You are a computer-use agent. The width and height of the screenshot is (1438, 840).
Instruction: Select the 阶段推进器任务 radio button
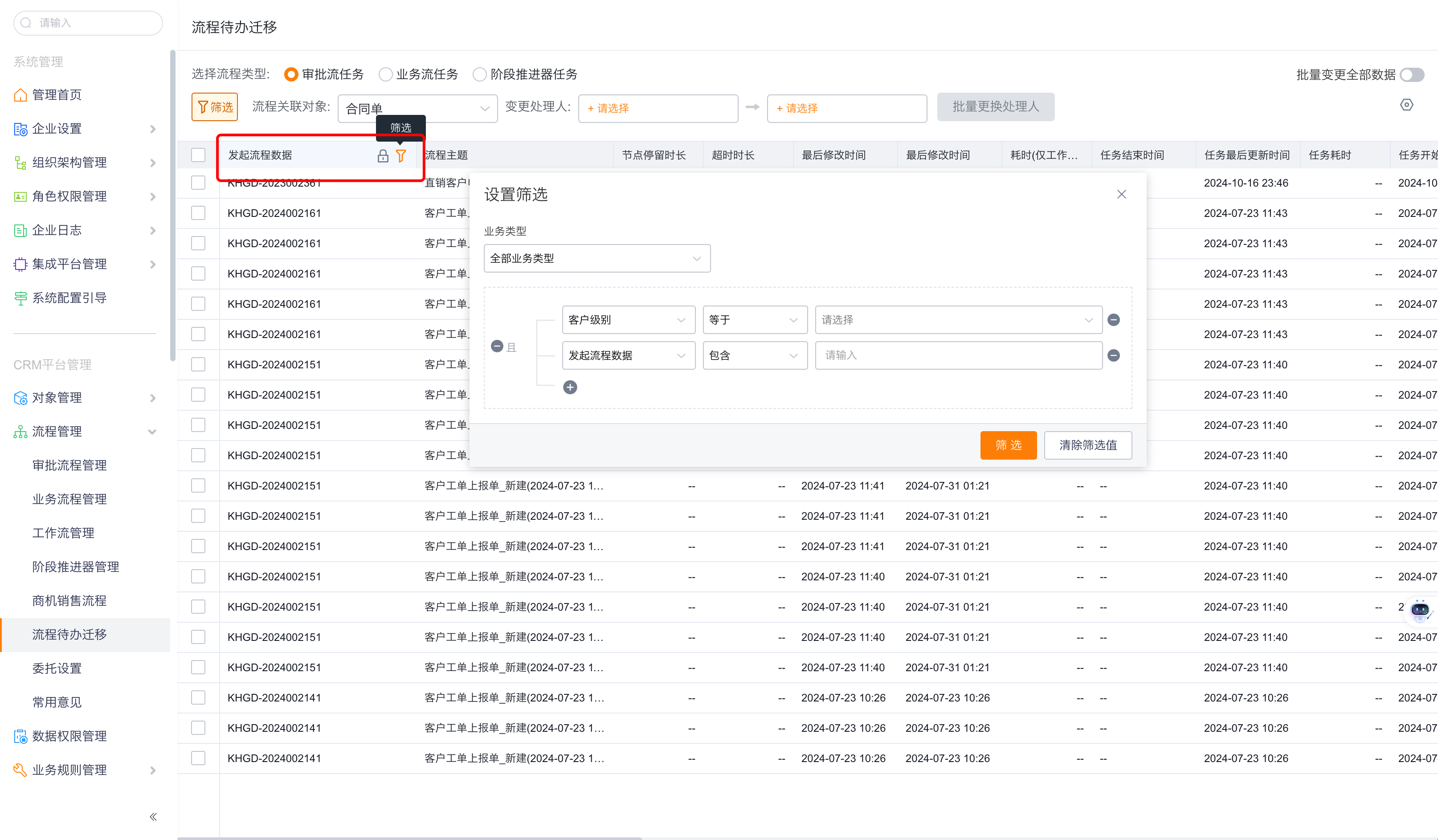pos(480,74)
